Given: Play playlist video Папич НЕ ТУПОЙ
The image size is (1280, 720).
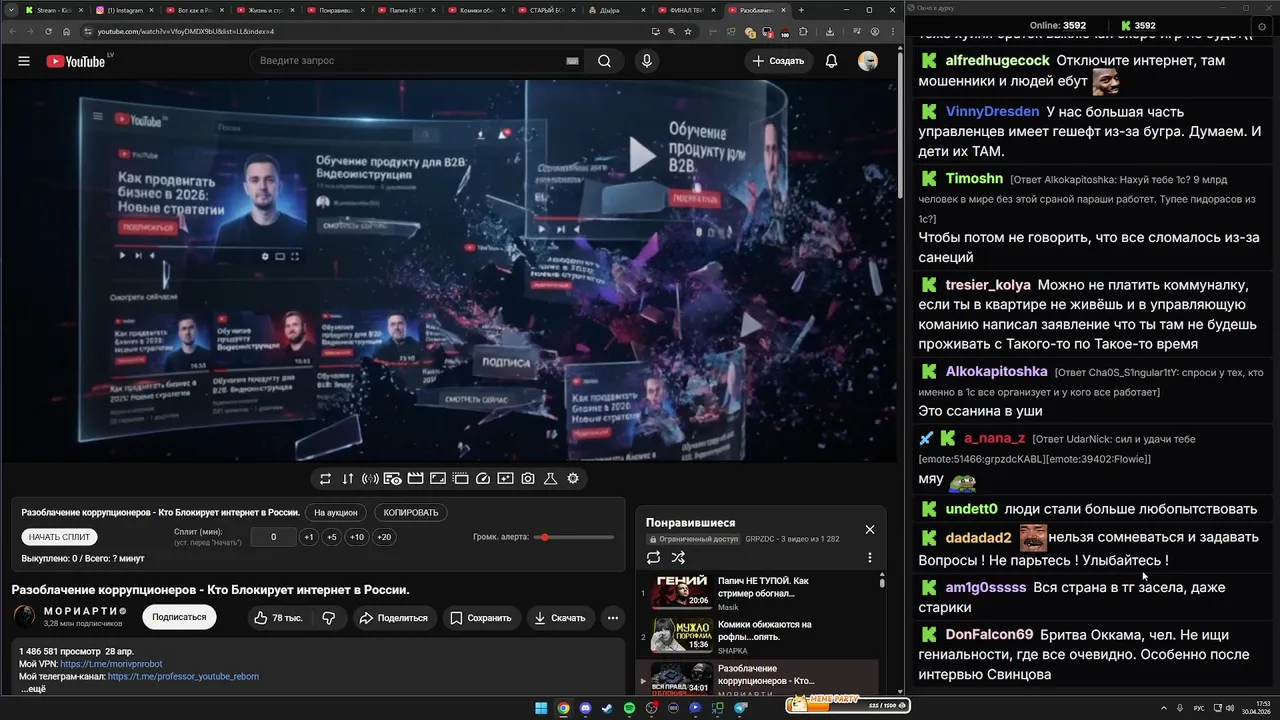Looking at the screenshot, I should point(757,593).
